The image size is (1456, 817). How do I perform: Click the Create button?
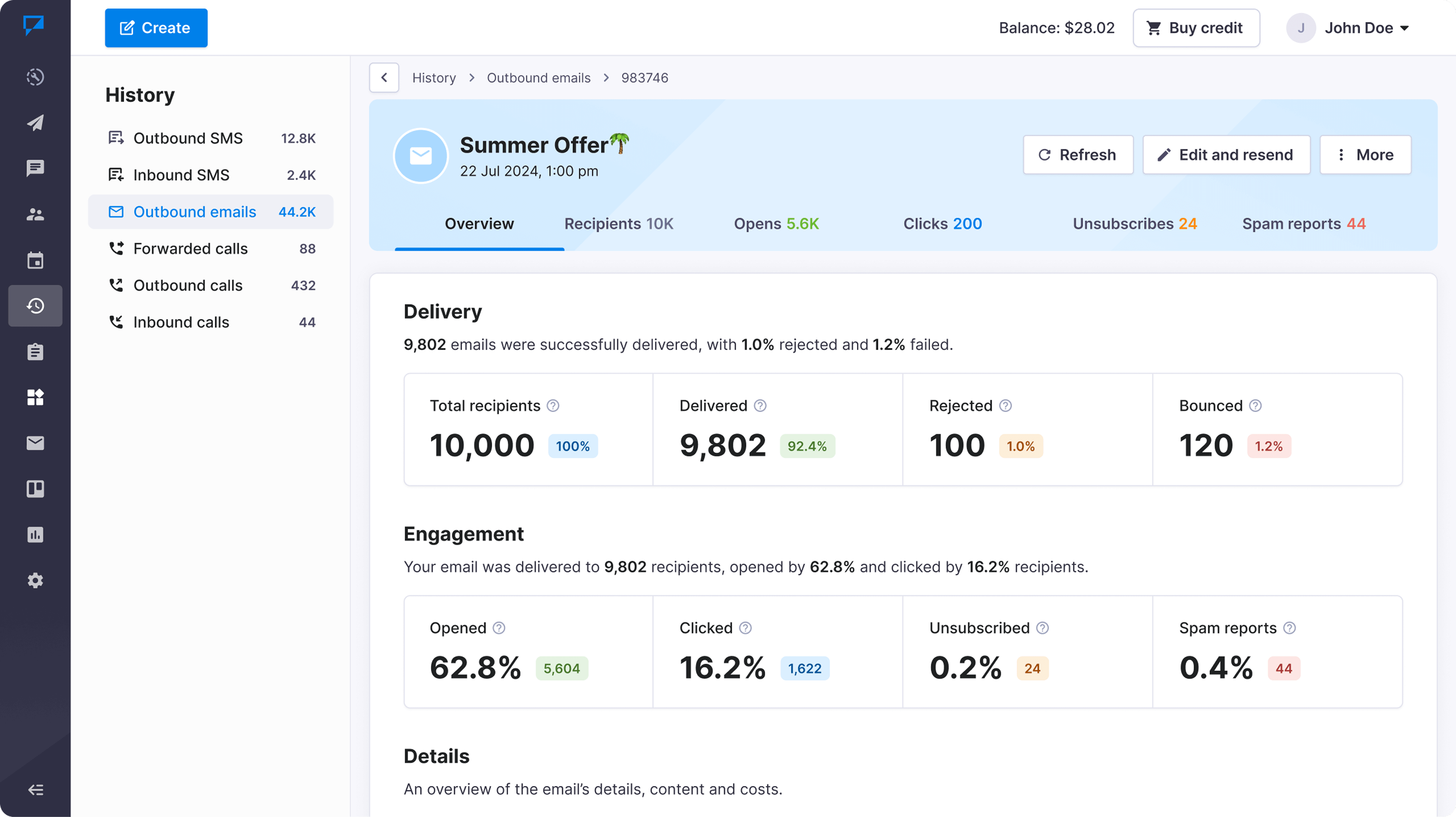click(156, 28)
